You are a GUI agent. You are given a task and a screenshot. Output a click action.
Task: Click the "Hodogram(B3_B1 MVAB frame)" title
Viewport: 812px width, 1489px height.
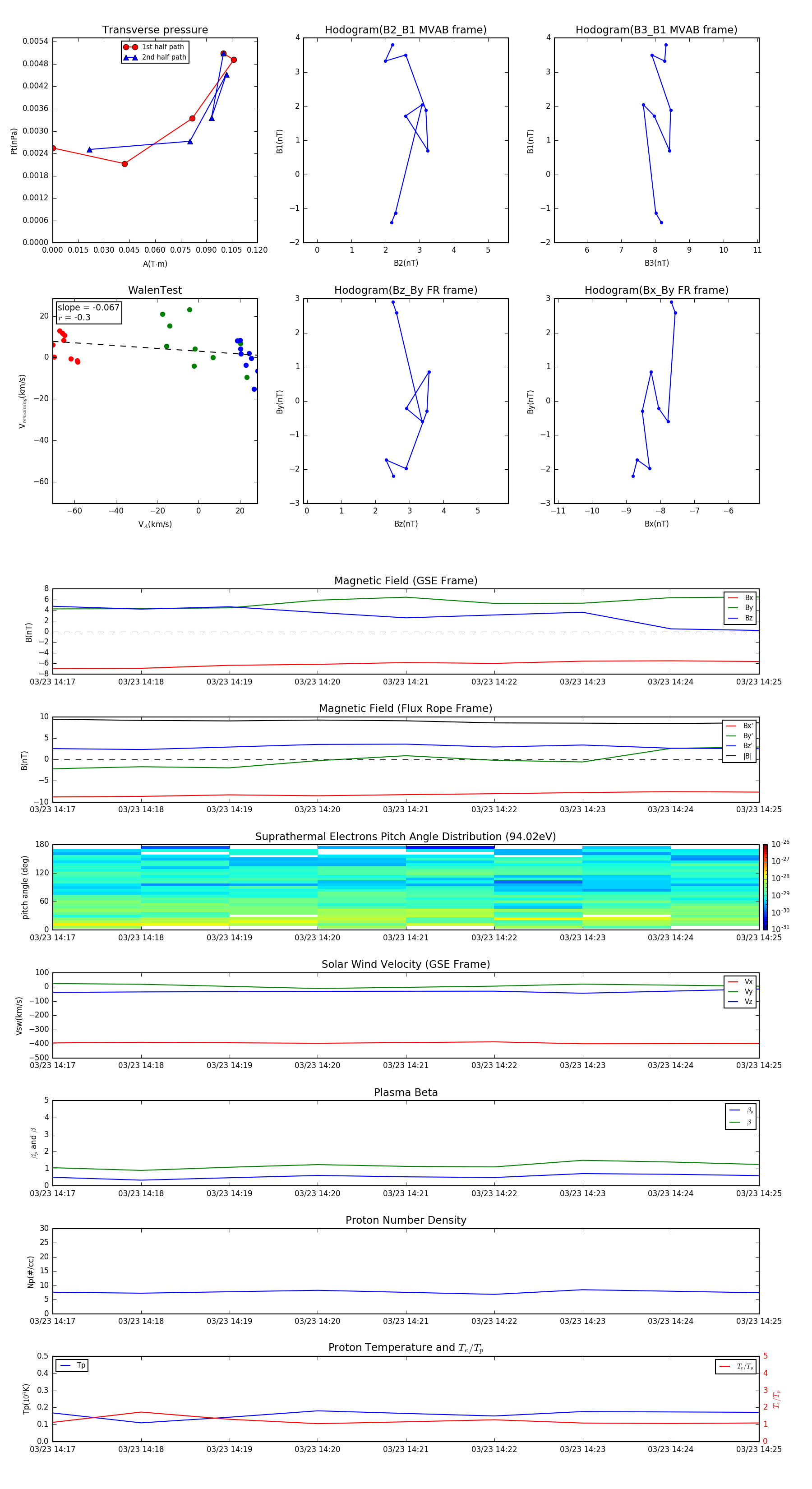pos(656,29)
